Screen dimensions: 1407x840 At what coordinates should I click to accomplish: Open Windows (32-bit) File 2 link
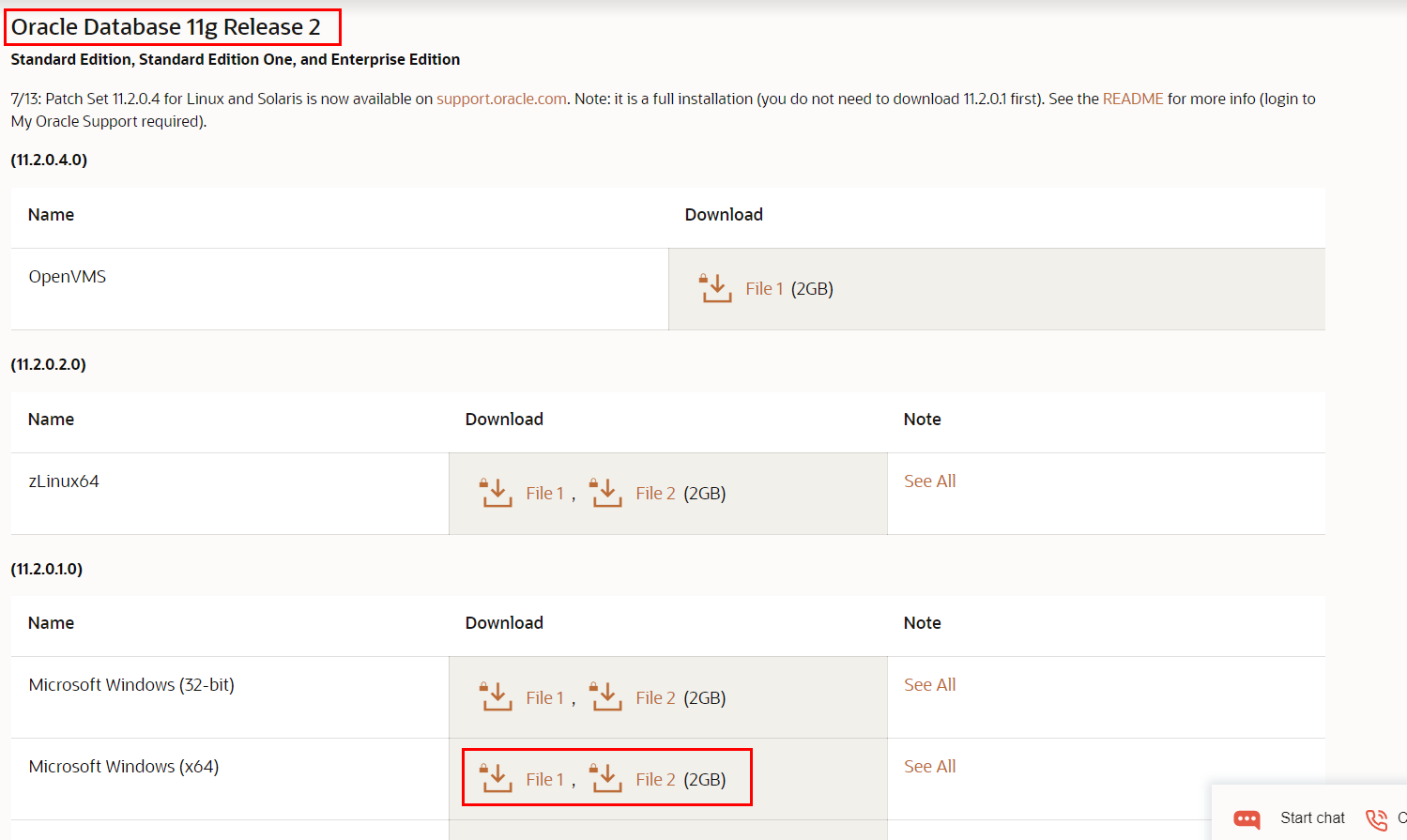tap(655, 698)
